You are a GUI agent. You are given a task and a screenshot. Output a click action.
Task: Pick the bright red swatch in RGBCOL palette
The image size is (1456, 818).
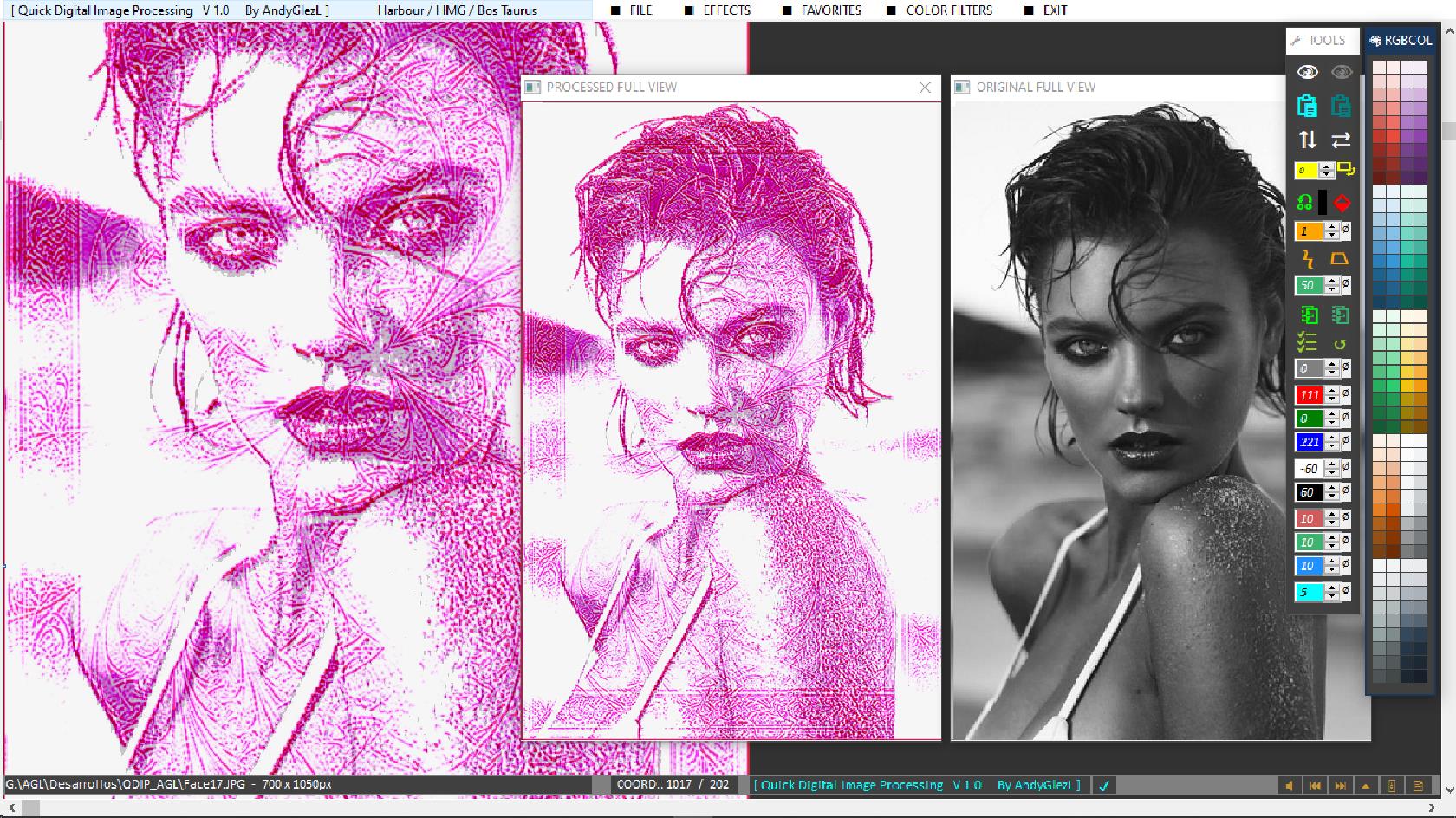[x=1393, y=136]
